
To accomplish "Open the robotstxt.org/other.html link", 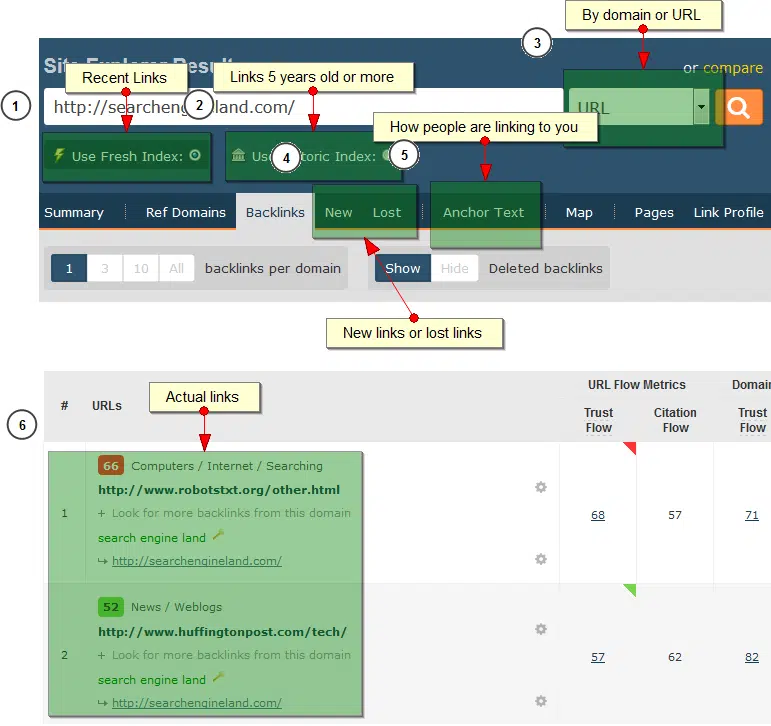I will tap(219, 490).
